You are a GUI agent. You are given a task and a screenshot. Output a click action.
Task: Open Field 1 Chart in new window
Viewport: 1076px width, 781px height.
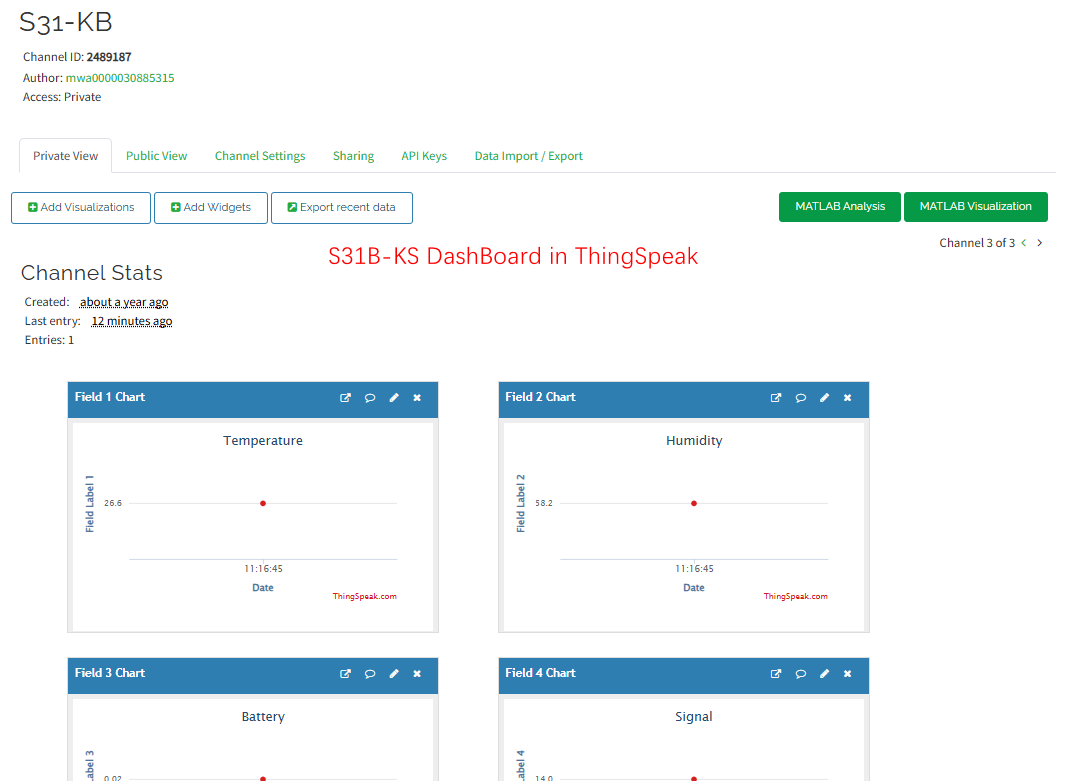coord(345,398)
